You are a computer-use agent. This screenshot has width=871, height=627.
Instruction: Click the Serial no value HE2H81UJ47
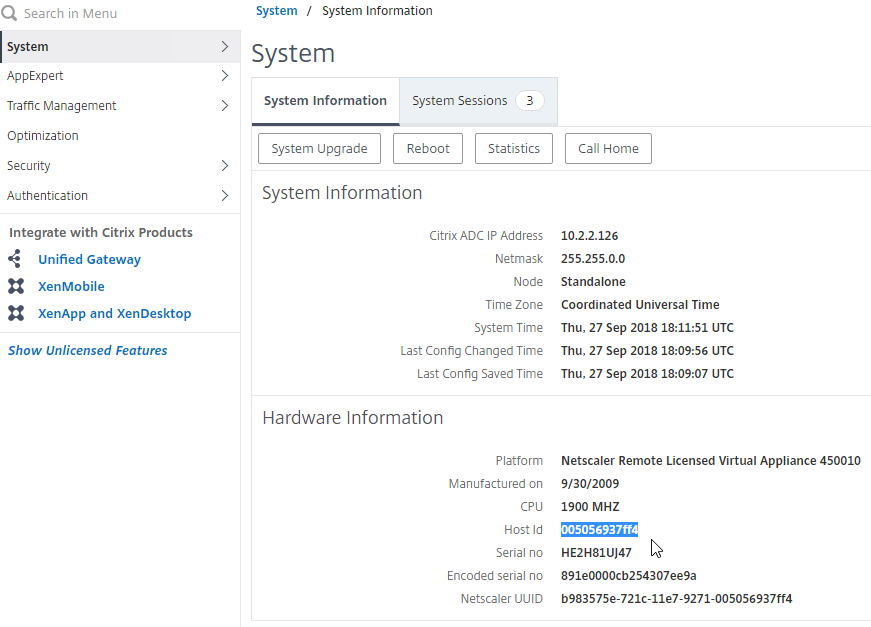coord(596,553)
